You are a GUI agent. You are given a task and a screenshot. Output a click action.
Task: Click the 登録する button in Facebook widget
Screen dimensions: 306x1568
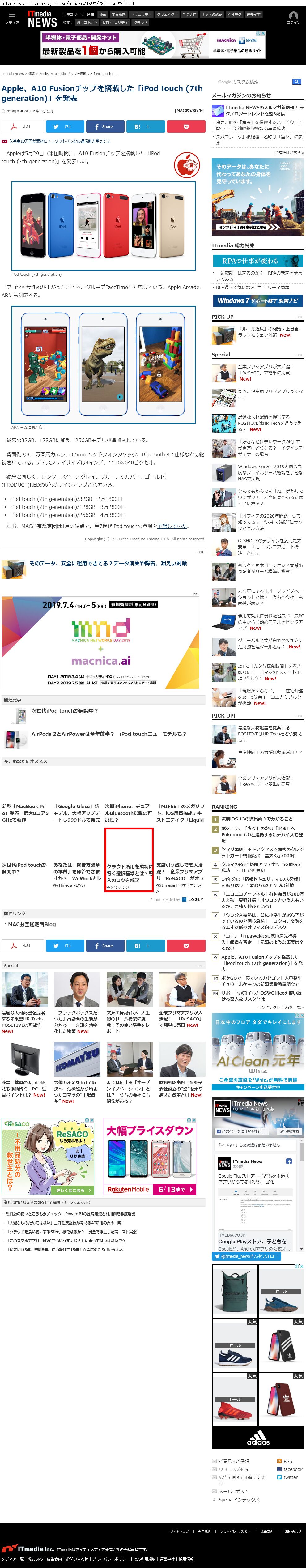(x=289, y=1131)
